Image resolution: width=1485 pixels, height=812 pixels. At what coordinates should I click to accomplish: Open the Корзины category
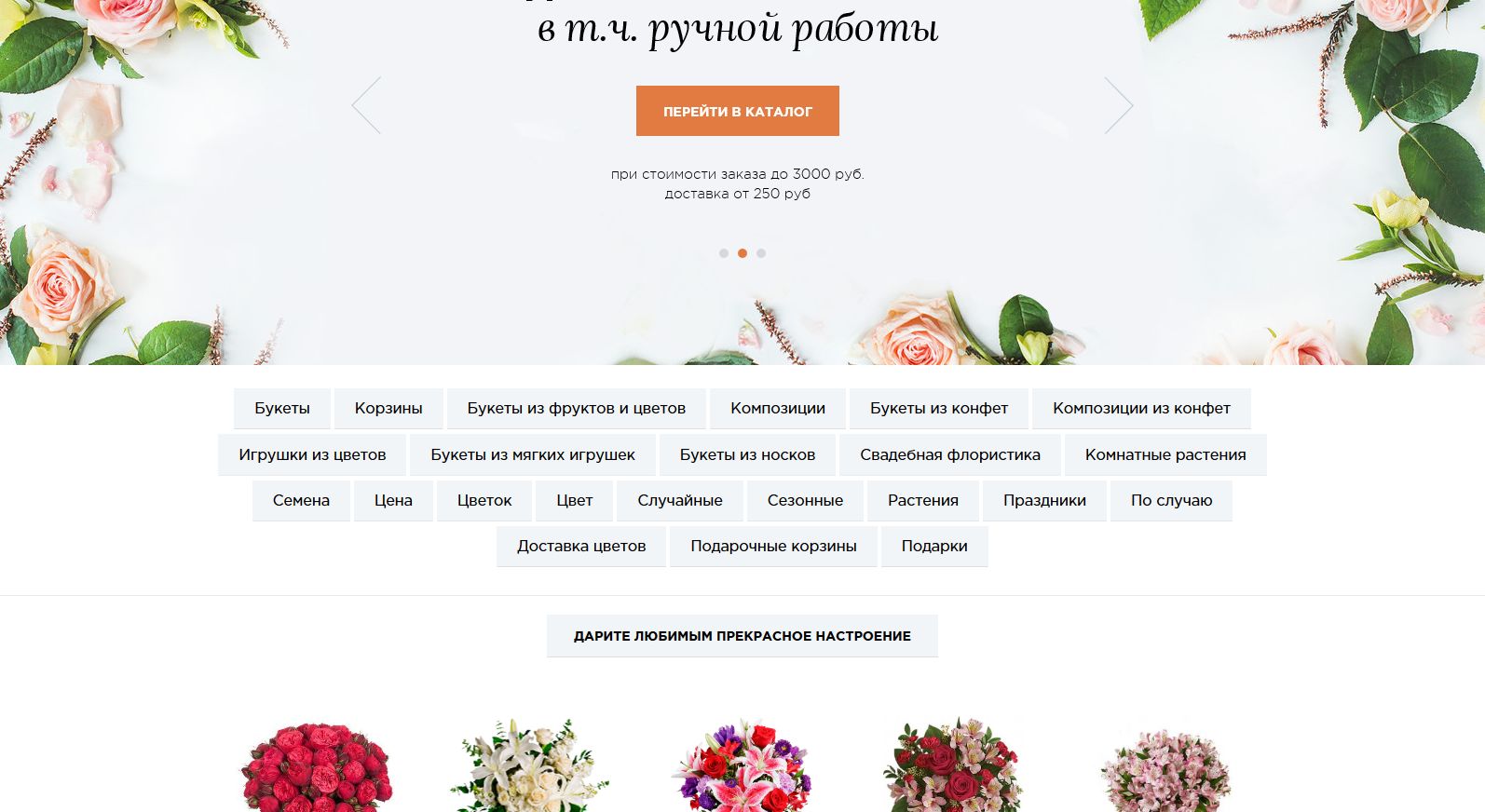click(388, 409)
